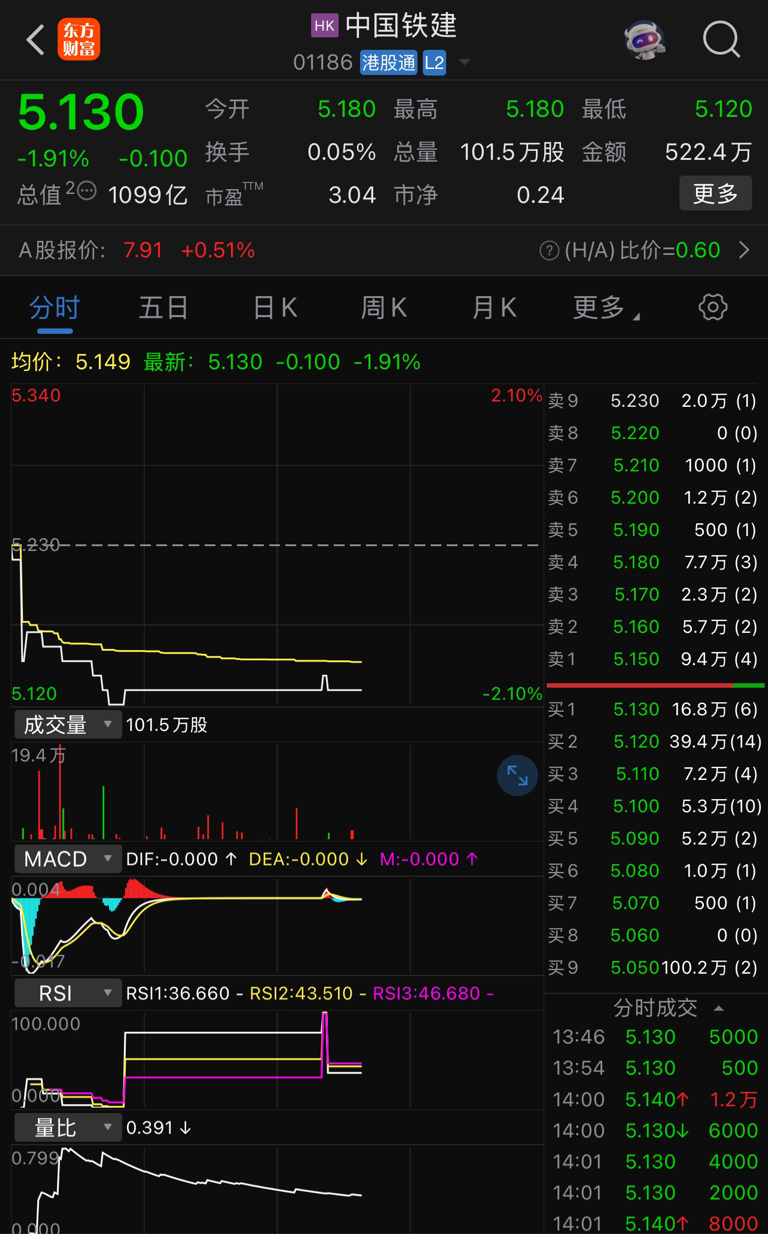Open the robot assistant icon
The height and width of the screenshot is (1234, 768).
pos(645,40)
